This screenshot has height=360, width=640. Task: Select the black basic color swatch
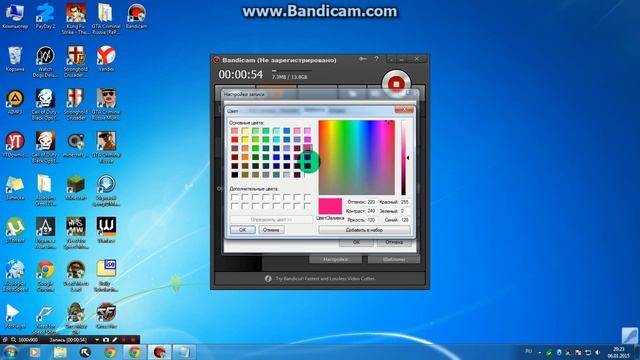click(x=235, y=175)
